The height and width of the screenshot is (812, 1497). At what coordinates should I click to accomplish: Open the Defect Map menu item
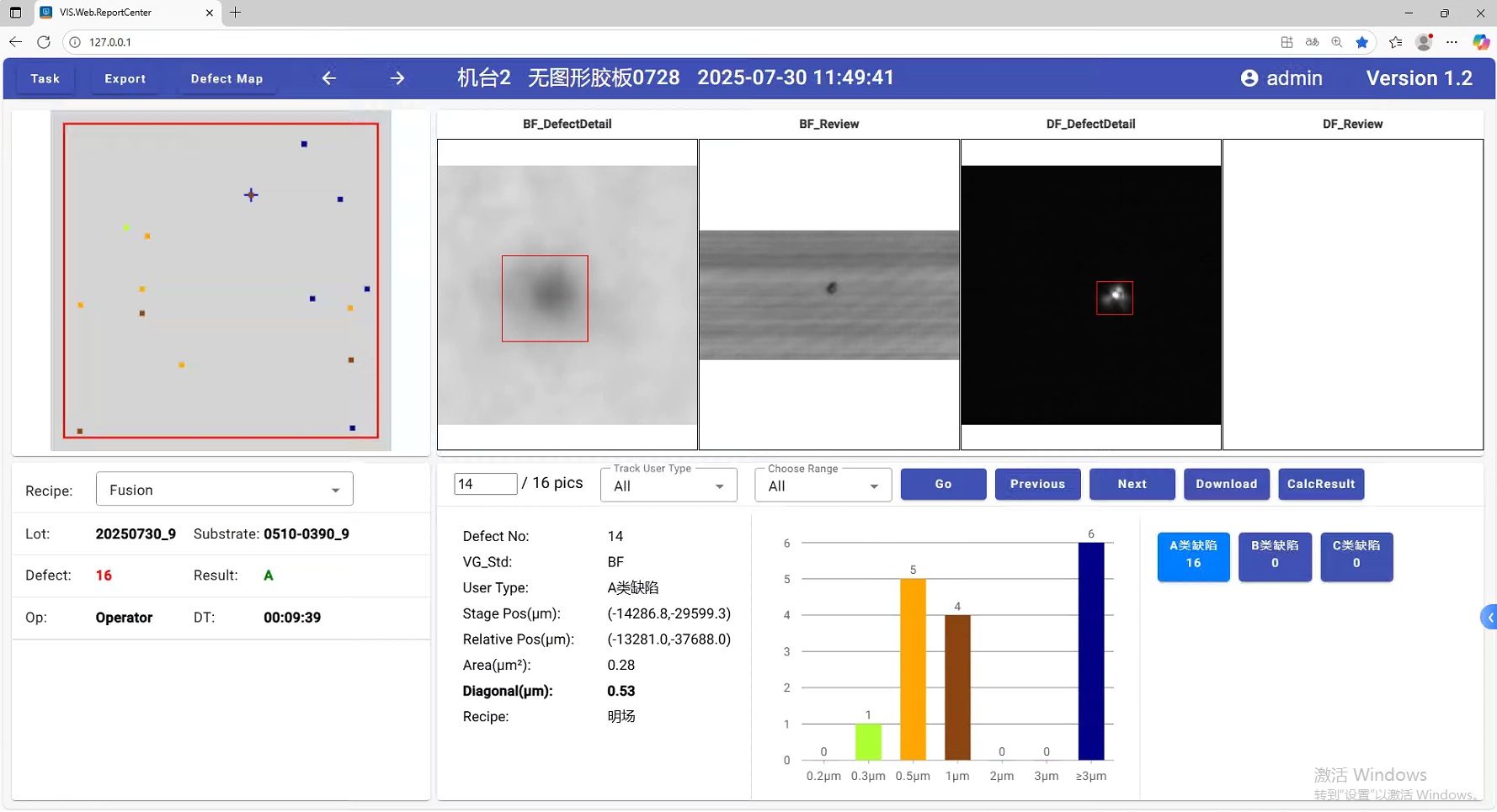(226, 78)
